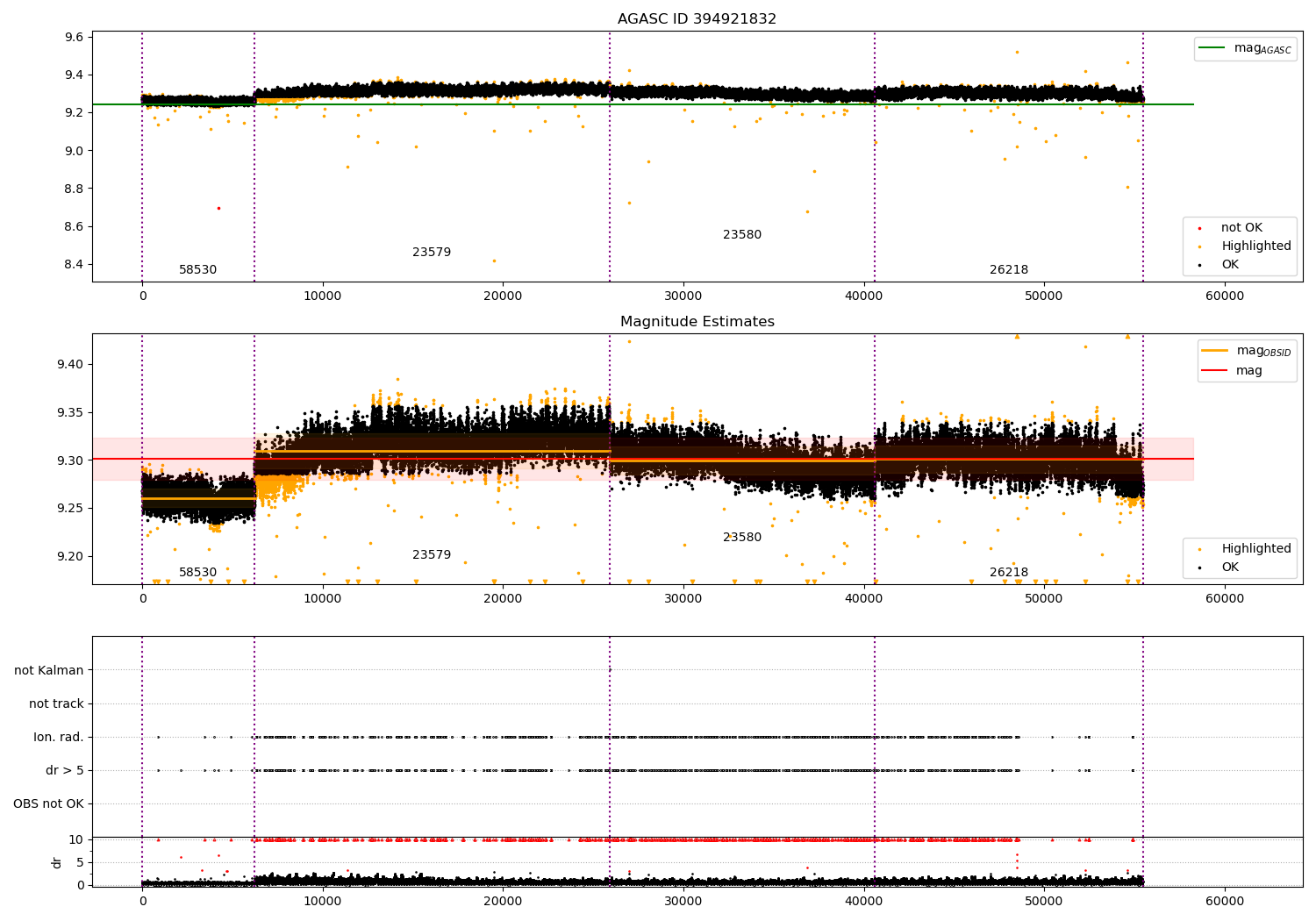Click the 9.30 tick on middle plot
Image resolution: width=1316 pixels, height=921 pixels.
(x=70, y=460)
